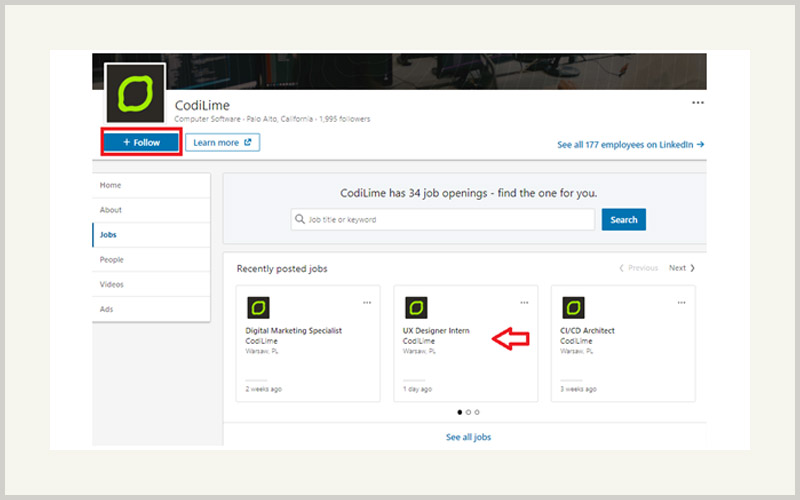800x500 pixels.
Task: Click logo on CI/CD Architect card
Action: tap(573, 308)
